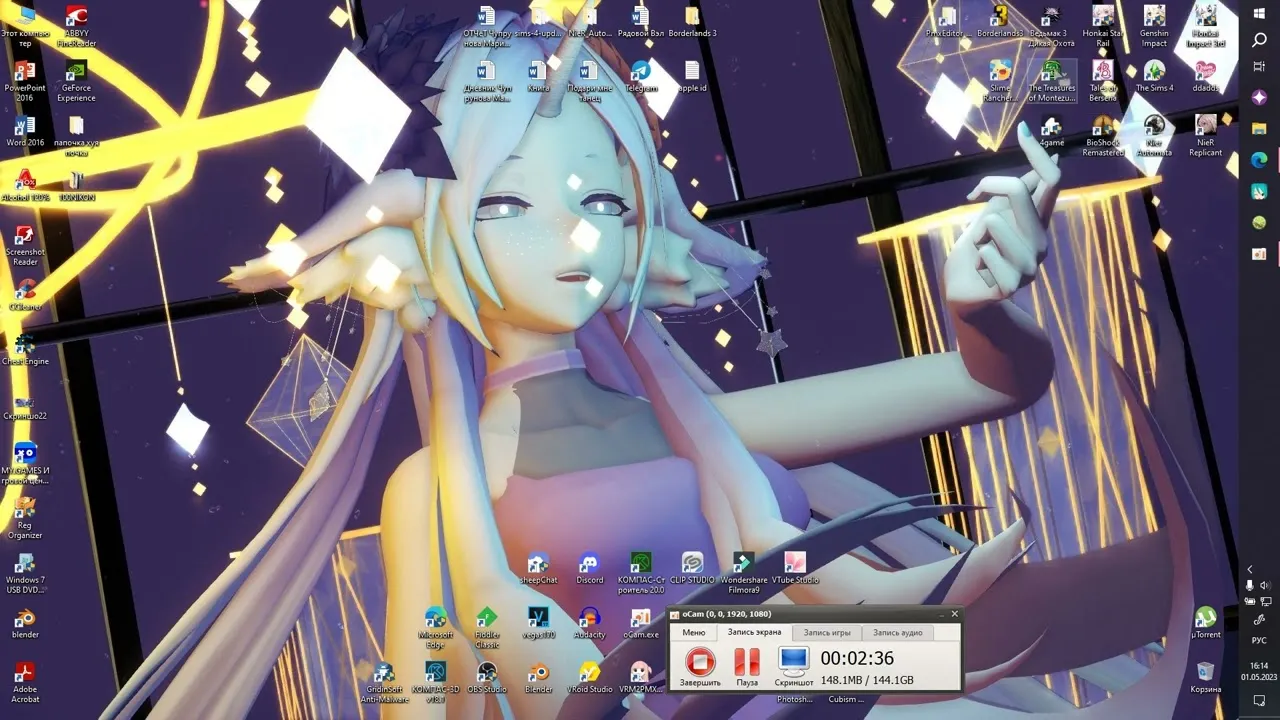
Task: Select the Slime Rancher game icon
Action: click(x=1000, y=82)
